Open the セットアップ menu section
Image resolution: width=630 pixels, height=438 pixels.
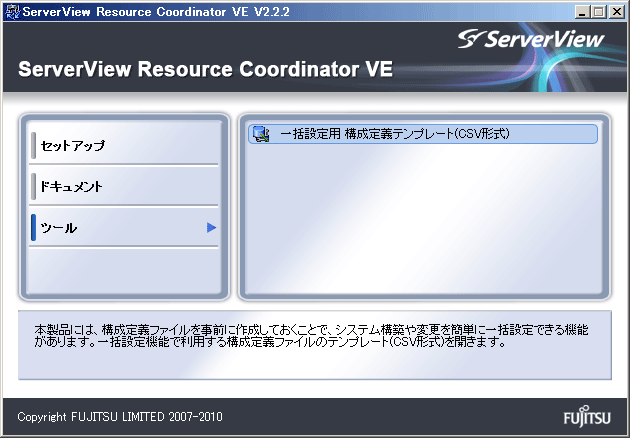click(124, 145)
